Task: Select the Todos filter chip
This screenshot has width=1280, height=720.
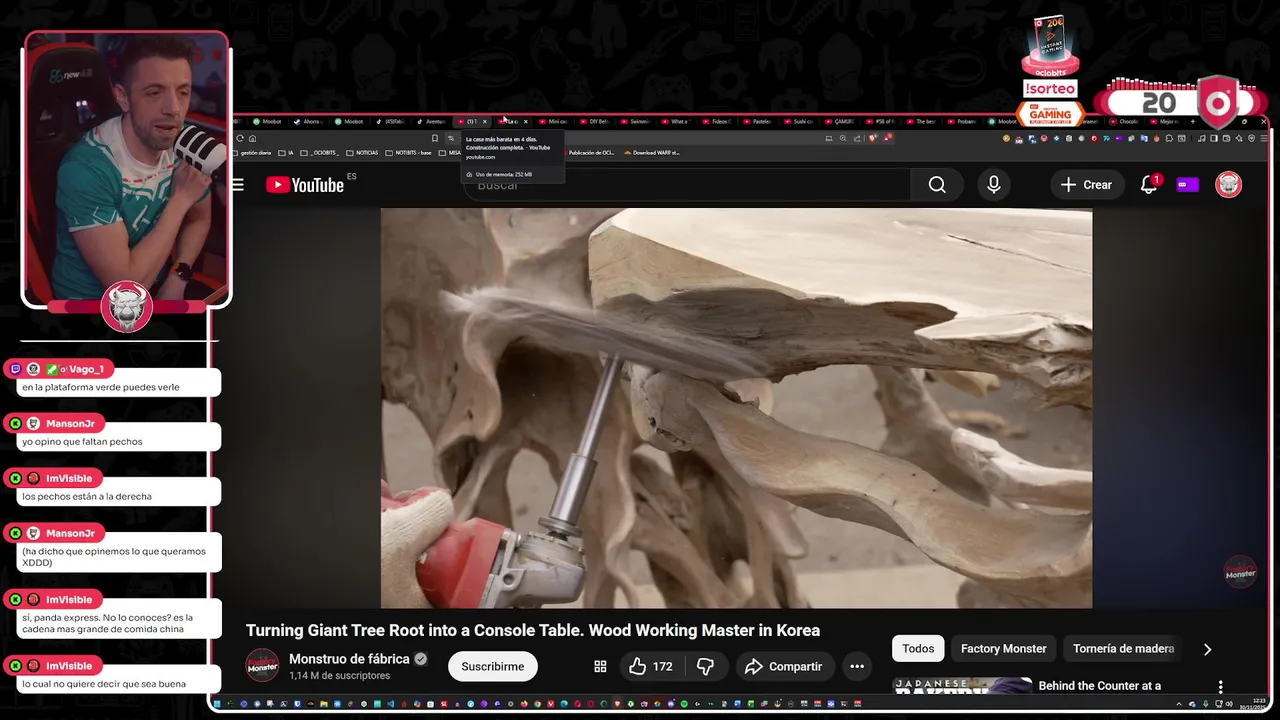Action: 918,648
